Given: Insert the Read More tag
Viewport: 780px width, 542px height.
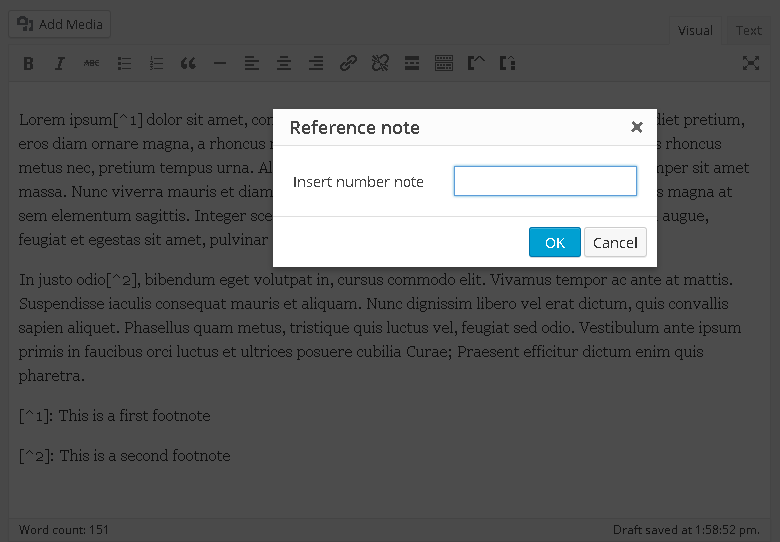Looking at the screenshot, I should (x=412, y=64).
